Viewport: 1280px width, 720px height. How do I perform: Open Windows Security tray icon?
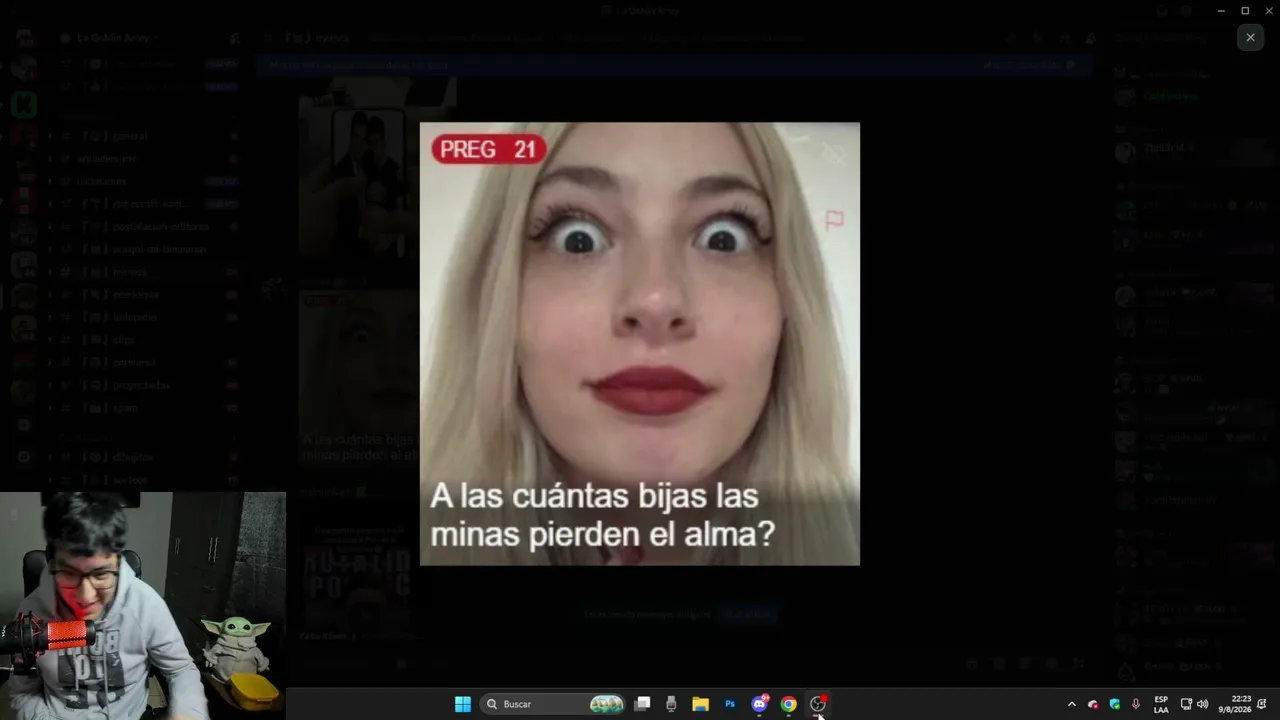(1115, 704)
